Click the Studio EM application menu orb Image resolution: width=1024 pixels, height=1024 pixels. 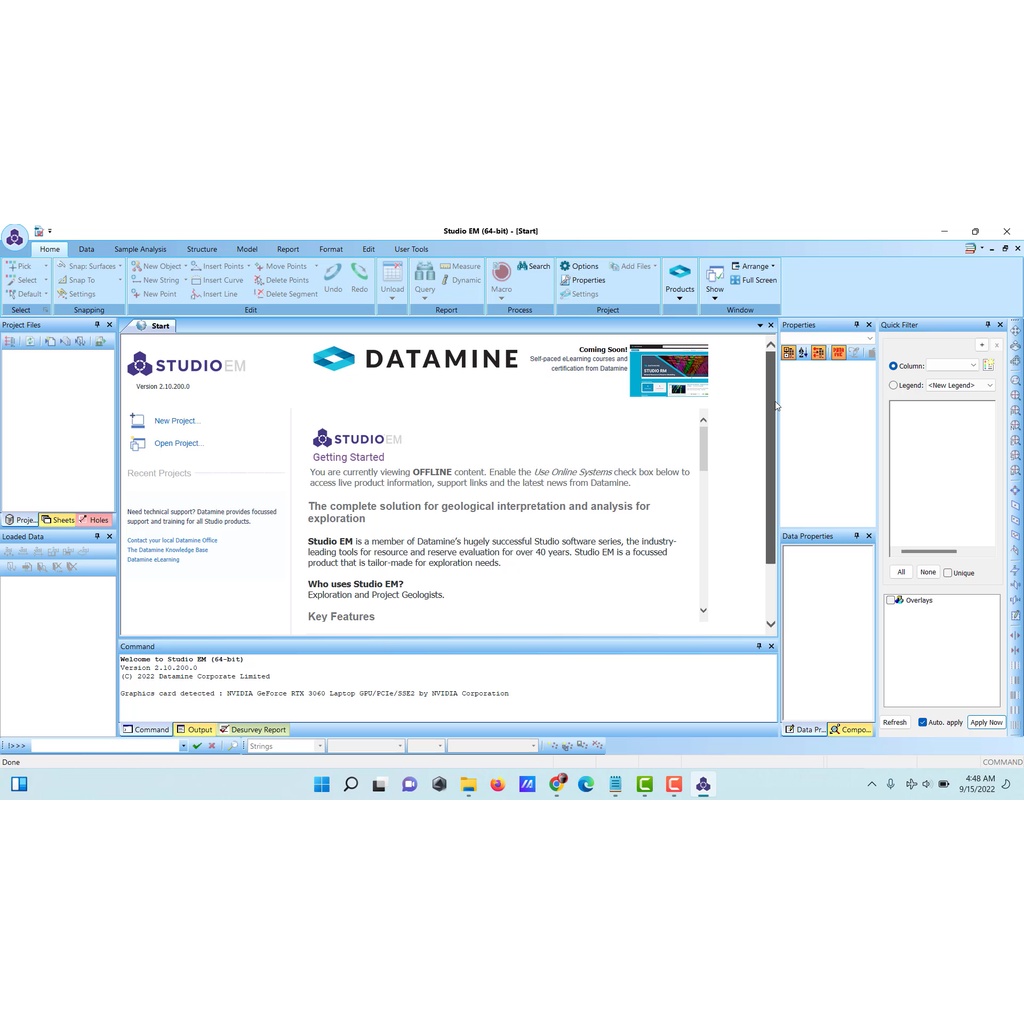coord(14,238)
